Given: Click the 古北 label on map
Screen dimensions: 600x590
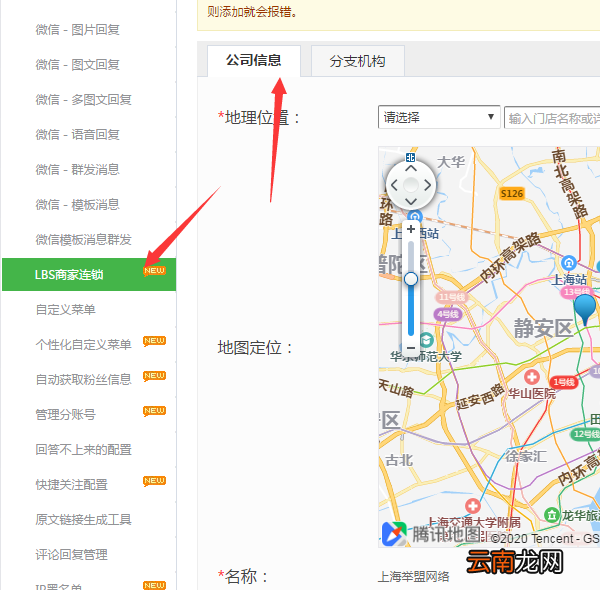Looking at the screenshot, I should pyautogui.click(x=399, y=460).
